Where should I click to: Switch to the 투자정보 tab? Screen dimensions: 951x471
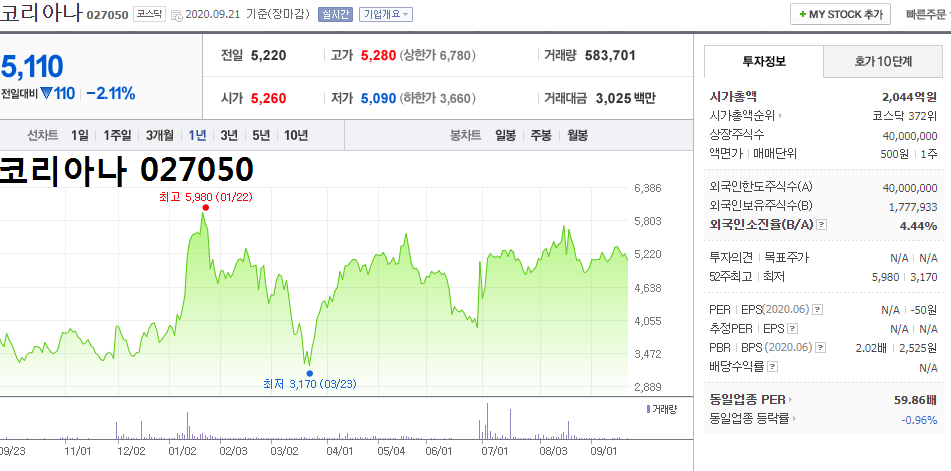[764, 61]
